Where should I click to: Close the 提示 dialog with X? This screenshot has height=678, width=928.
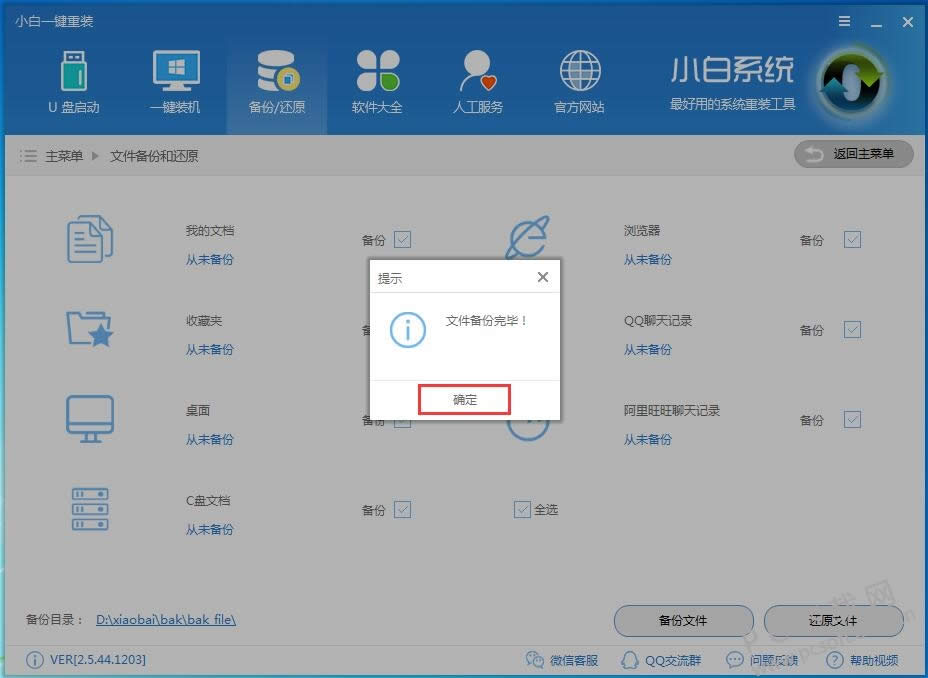[543, 277]
